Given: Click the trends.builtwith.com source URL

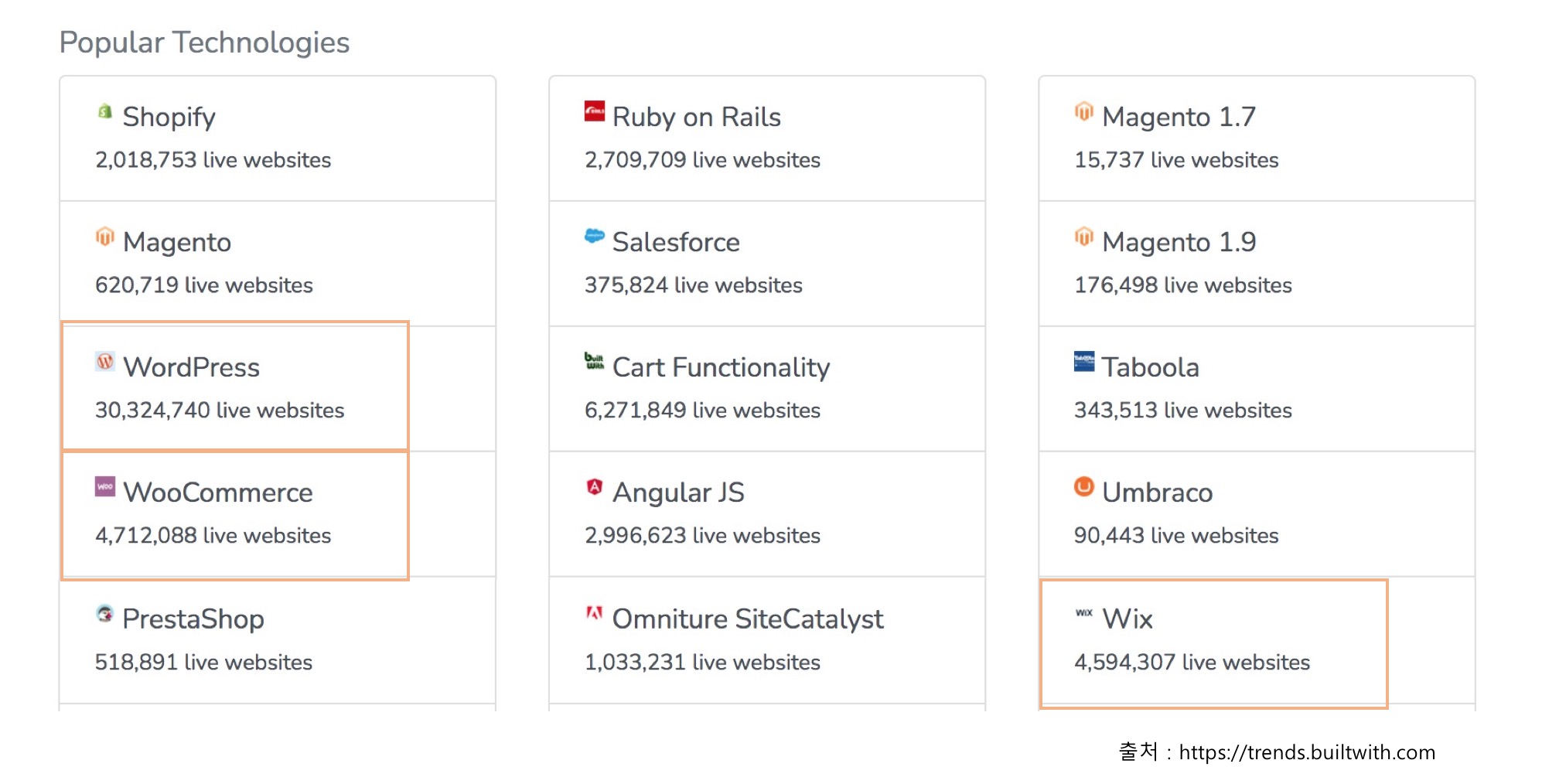Looking at the screenshot, I should tap(1307, 752).
